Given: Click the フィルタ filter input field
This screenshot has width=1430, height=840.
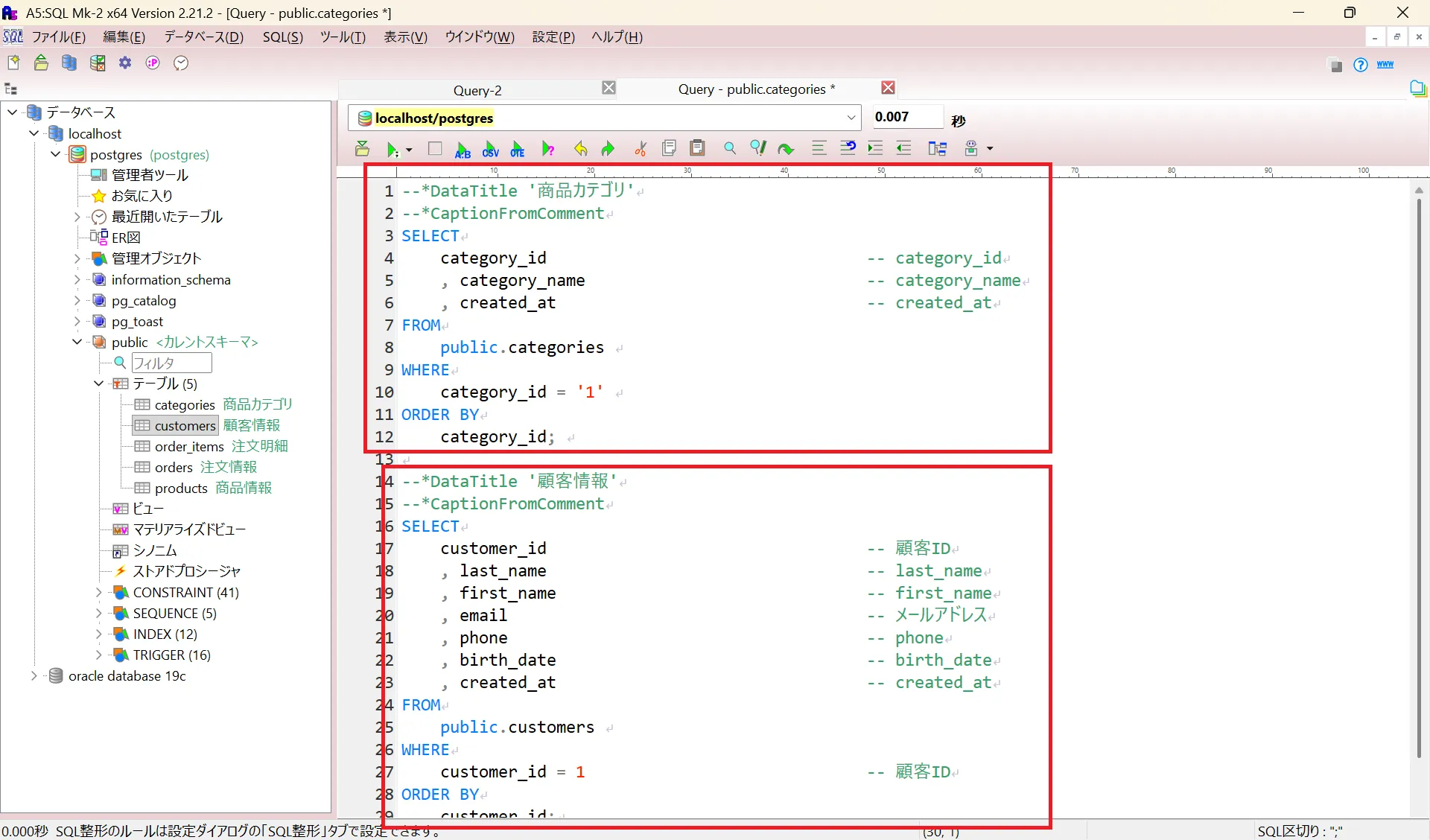Looking at the screenshot, I should pyautogui.click(x=171, y=363).
